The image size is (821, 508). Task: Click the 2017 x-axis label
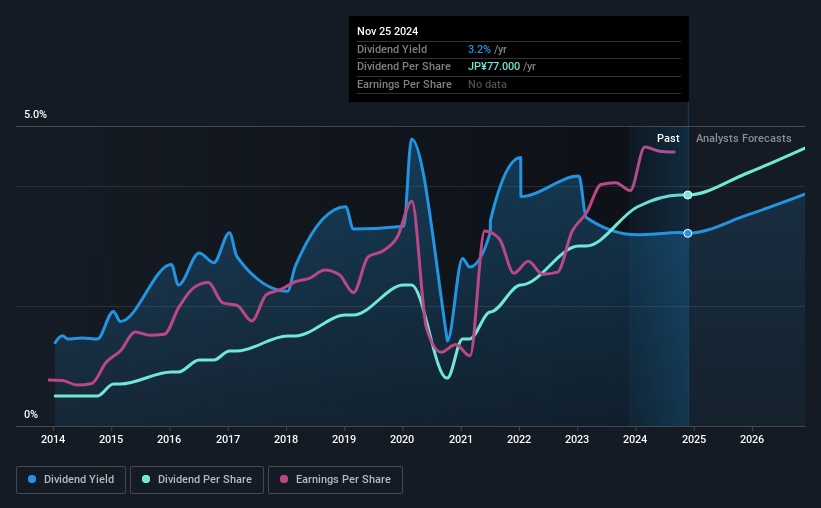point(228,439)
